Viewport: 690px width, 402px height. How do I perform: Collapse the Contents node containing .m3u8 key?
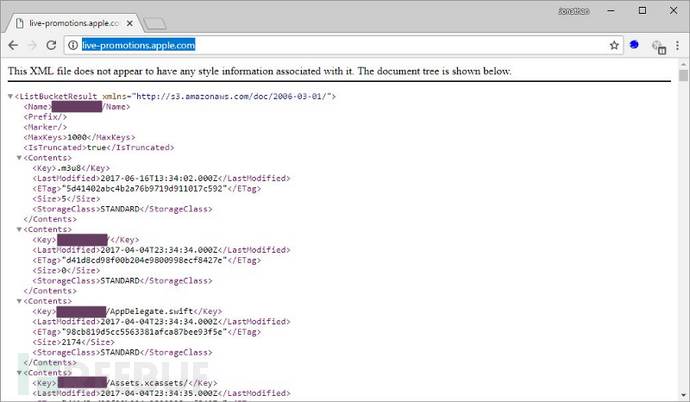click(19, 157)
